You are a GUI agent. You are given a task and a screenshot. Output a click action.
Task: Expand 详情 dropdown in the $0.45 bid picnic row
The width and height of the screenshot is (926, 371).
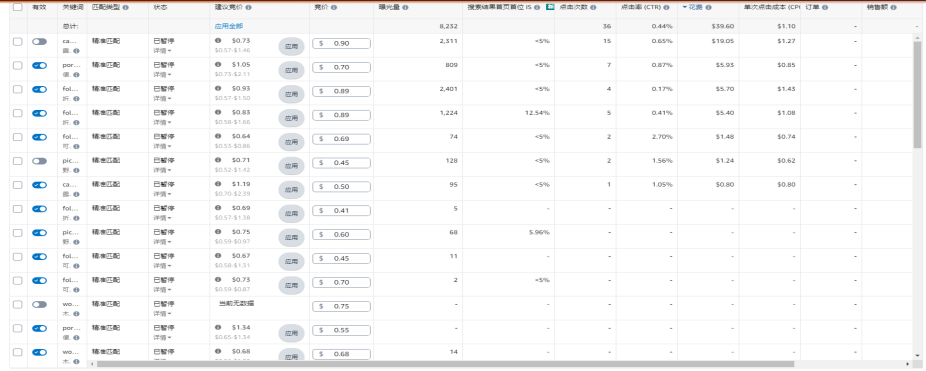(x=158, y=170)
